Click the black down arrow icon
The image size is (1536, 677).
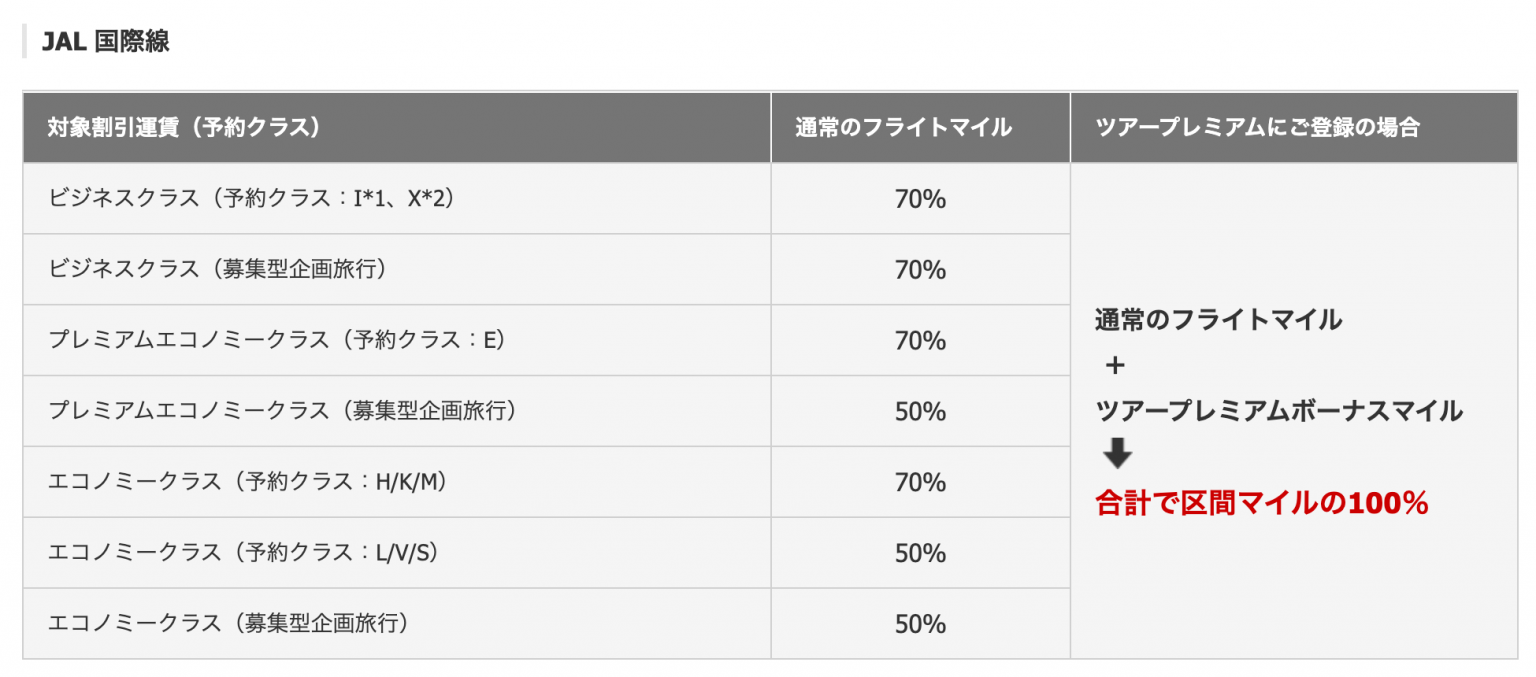click(1117, 456)
